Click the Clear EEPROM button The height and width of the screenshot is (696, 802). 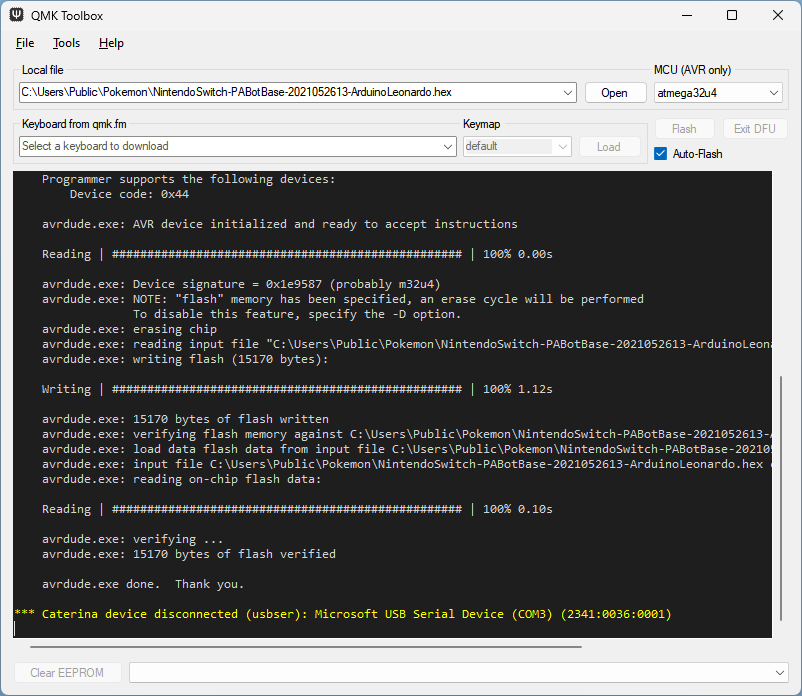click(x=67, y=673)
